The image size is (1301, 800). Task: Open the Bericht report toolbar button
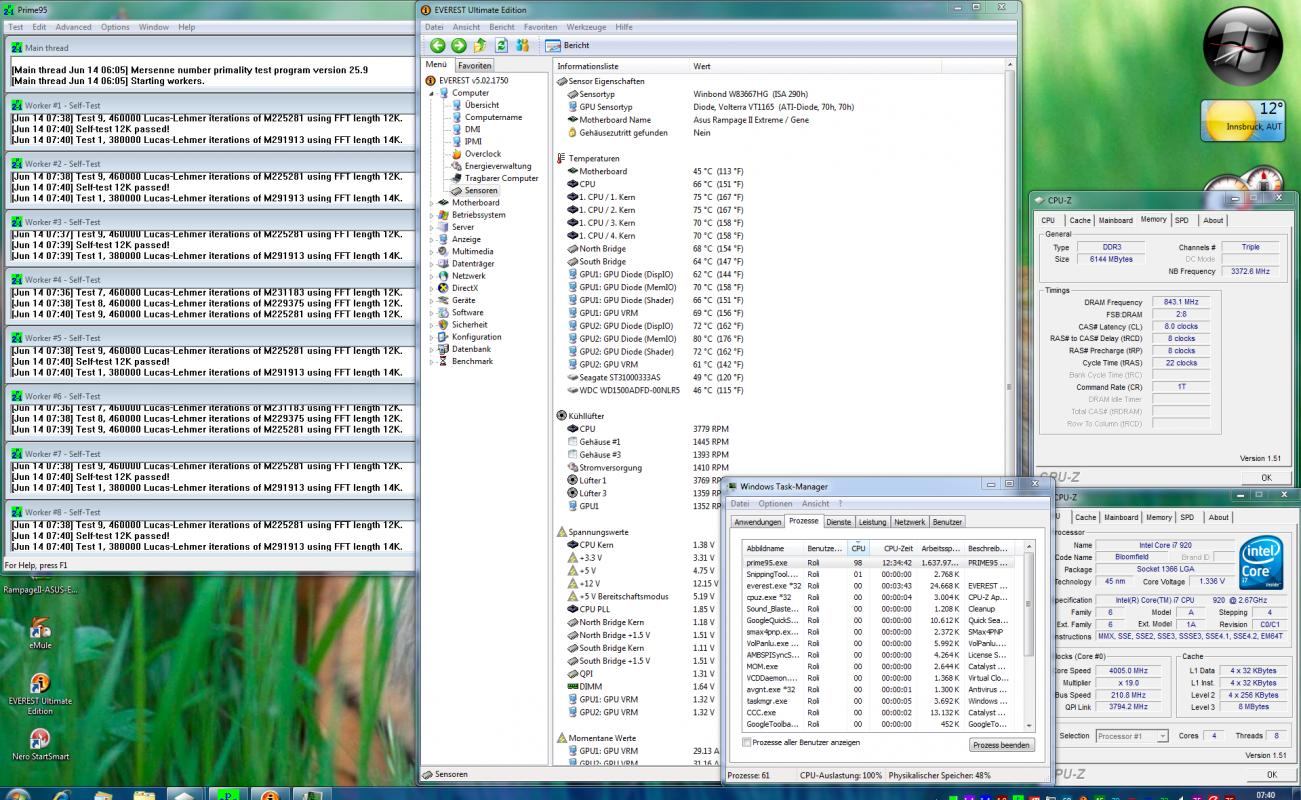tap(567, 45)
